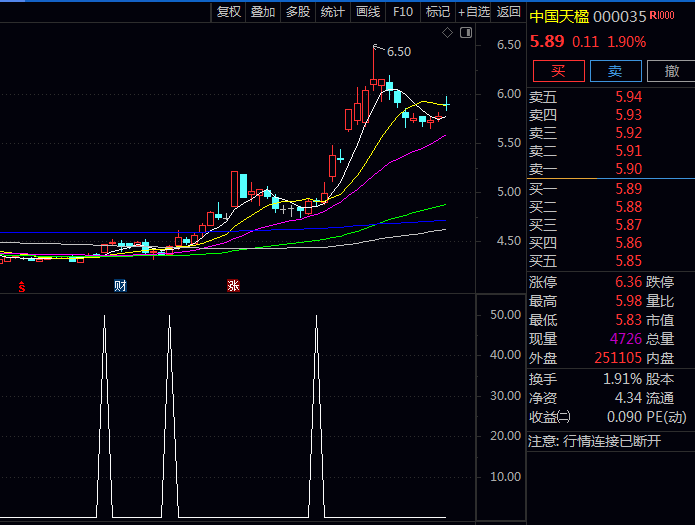Open the 复权 price adjustment menu
The height and width of the screenshot is (525, 695).
pos(228,12)
